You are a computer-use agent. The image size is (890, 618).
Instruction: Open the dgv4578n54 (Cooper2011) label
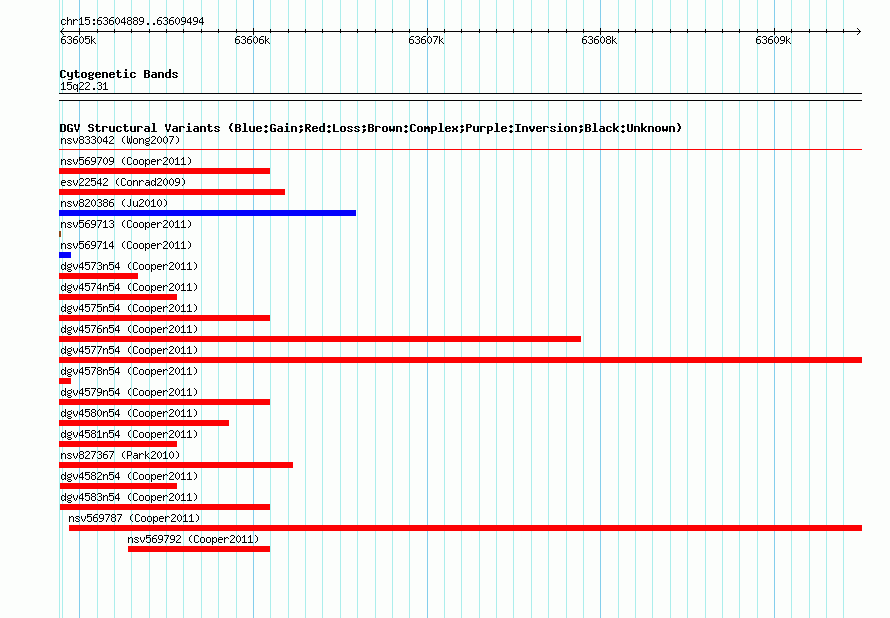coord(129,371)
